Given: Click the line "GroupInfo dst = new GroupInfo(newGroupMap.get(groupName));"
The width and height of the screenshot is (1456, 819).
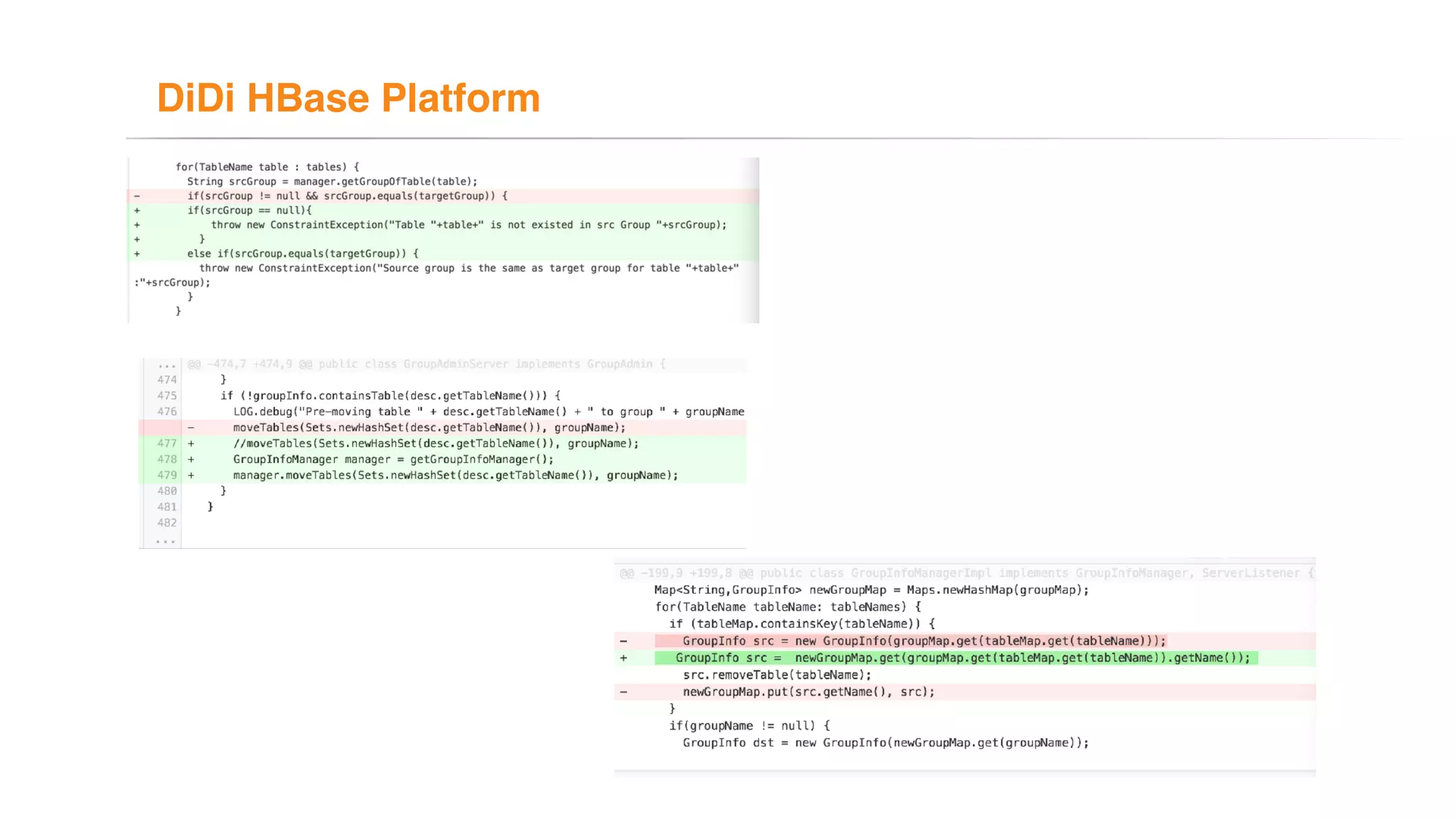Looking at the screenshot, I should [886, 743].
